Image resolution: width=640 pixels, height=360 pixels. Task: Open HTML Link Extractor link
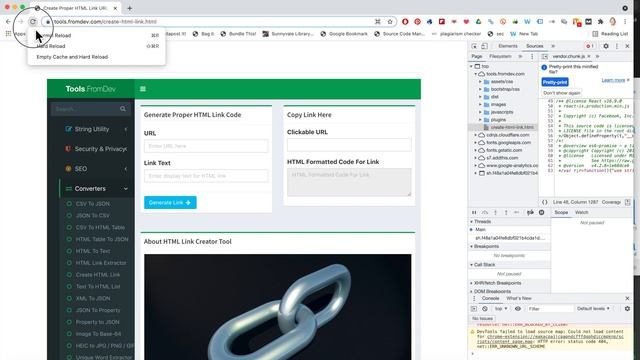click(101, 263)
